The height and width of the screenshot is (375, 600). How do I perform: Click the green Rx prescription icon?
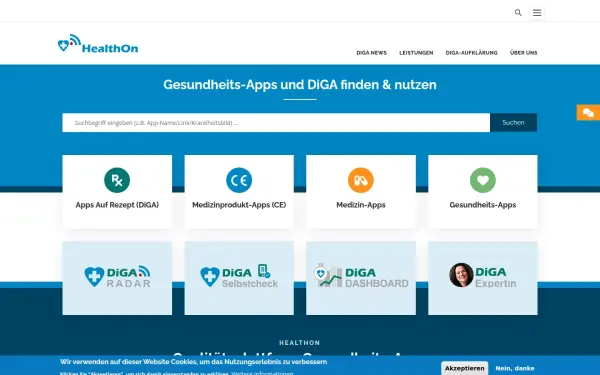[x=117, y=180]
